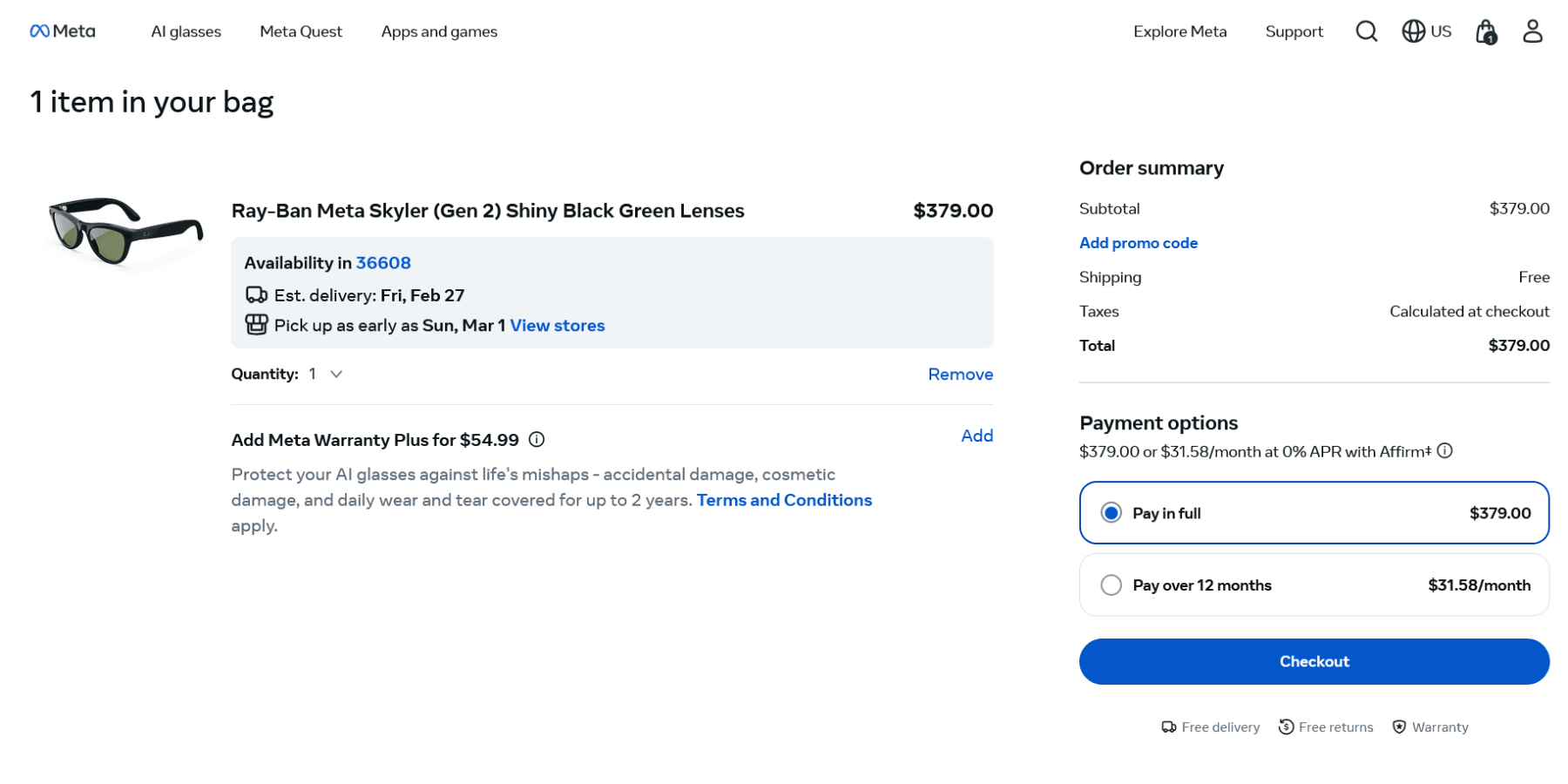Image resolution: width=1568 pixels, height=784 pixels.
Task: Click the Meta logo
Action: click(61, 30)
